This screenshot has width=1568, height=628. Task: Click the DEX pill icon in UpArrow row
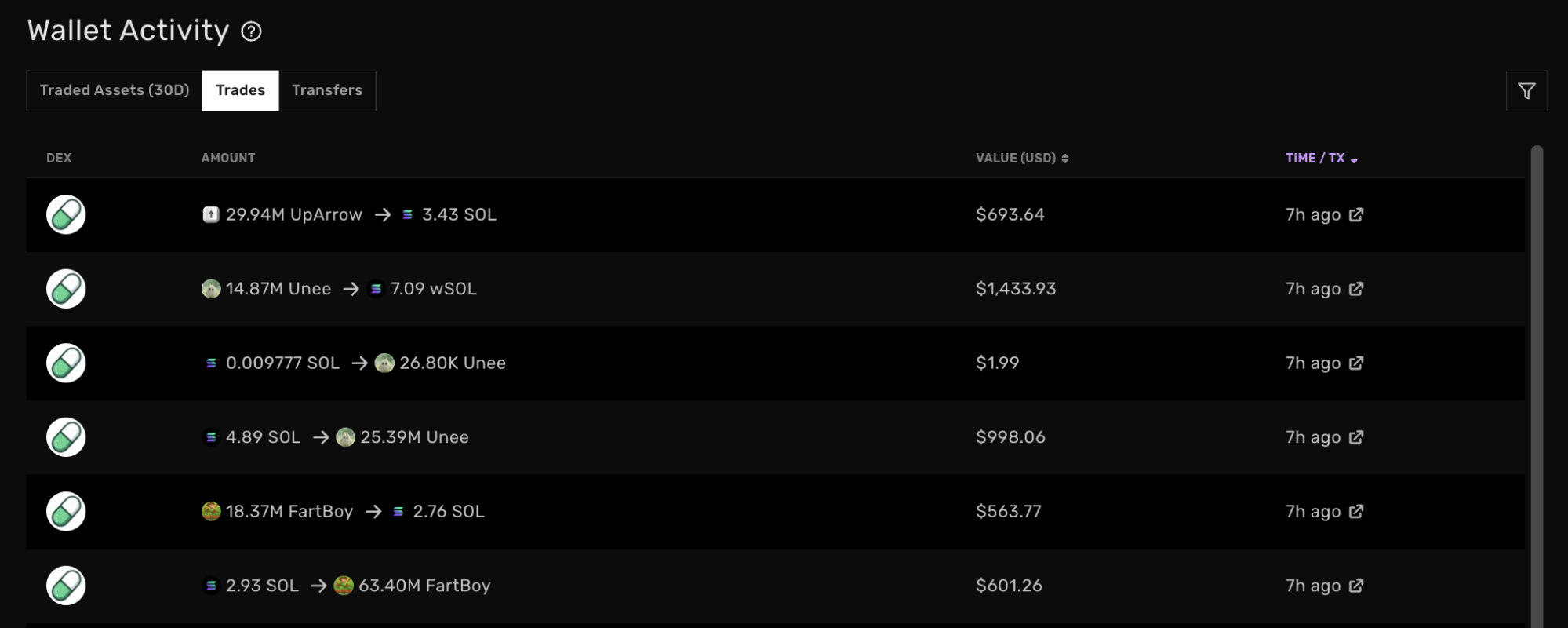(x=66, y=214)
